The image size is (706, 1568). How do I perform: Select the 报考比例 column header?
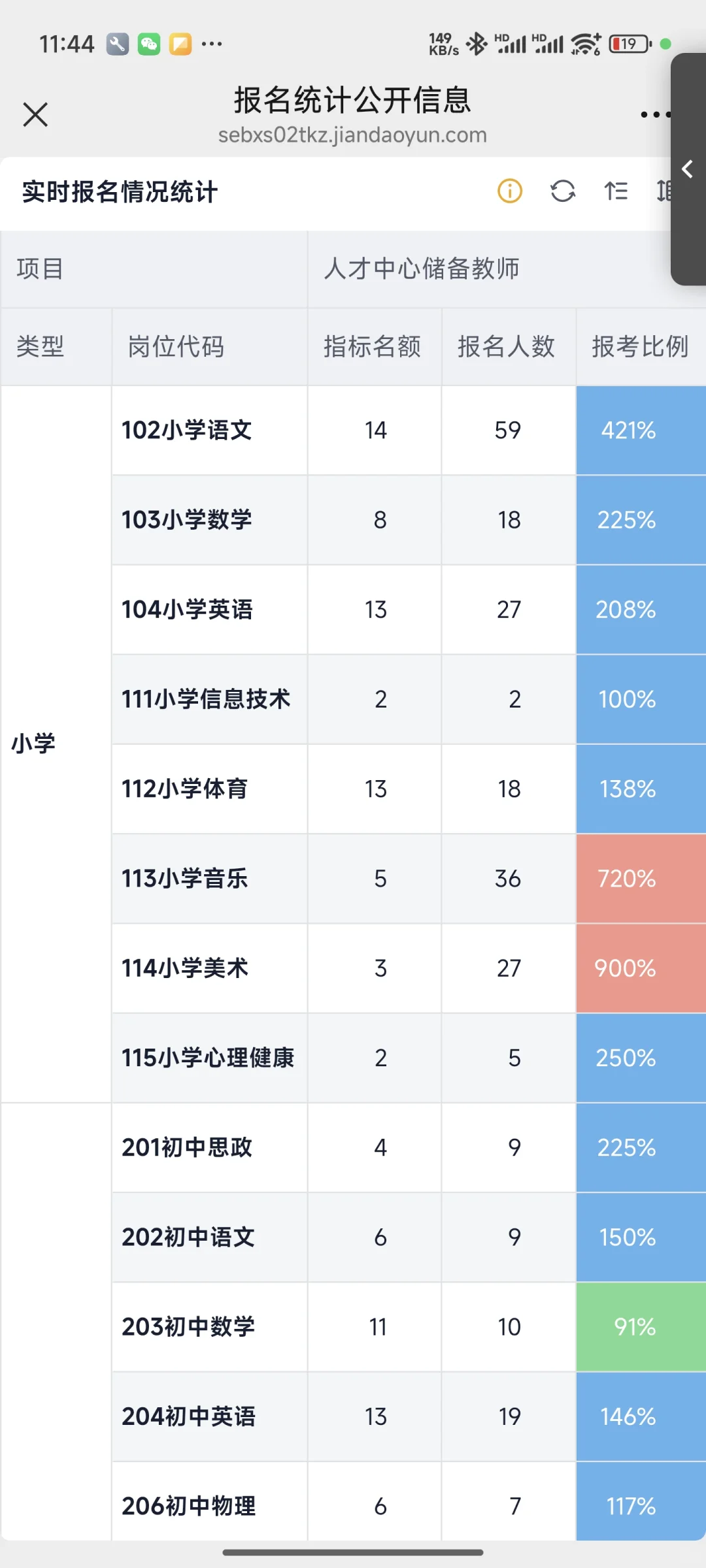pyautogui.click(x=640, y=346)
